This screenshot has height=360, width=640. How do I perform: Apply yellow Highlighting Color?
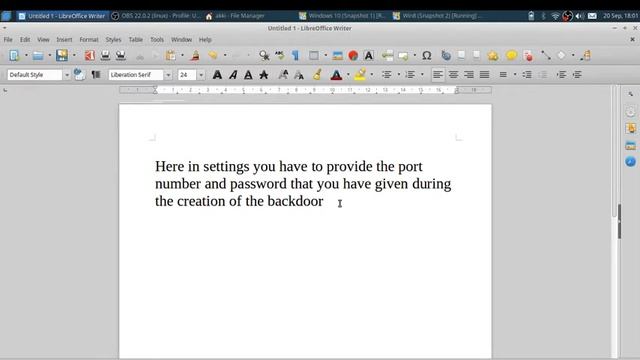click(360, 75)
